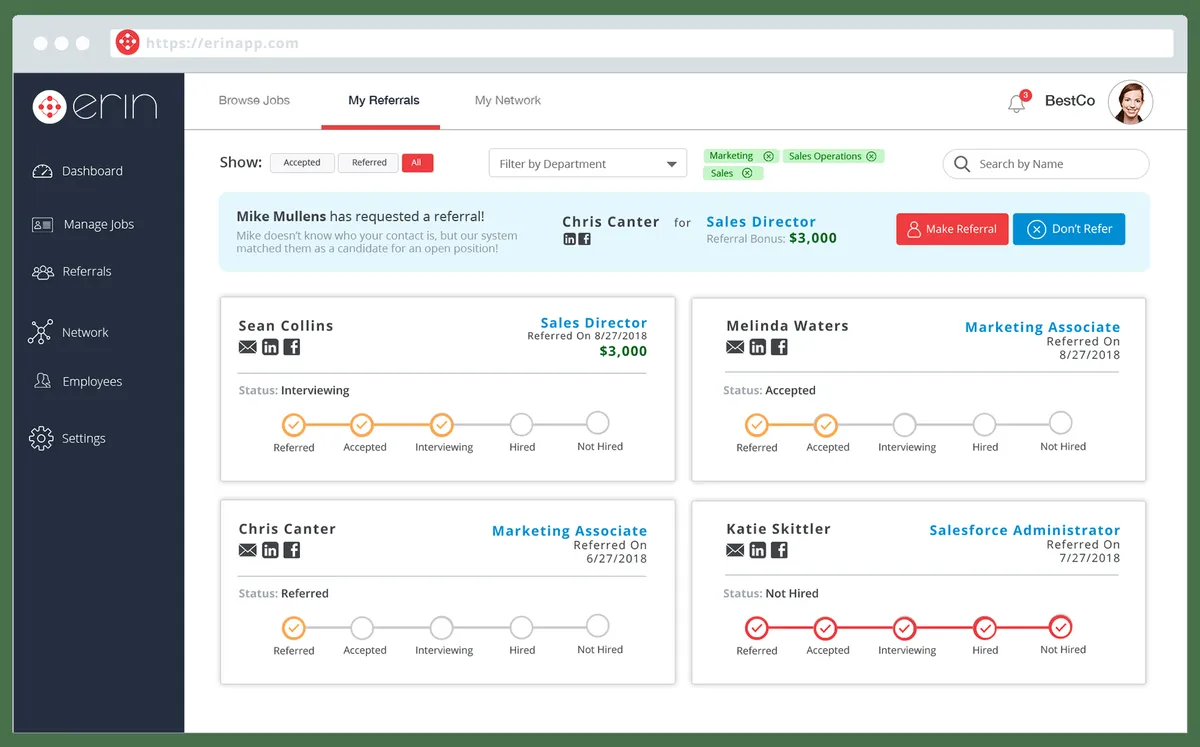Image resolution: width=1200 pixels, height=747 pixels.
Task: Click the Melinda Waters name
Action: click(x=787, y=326)
